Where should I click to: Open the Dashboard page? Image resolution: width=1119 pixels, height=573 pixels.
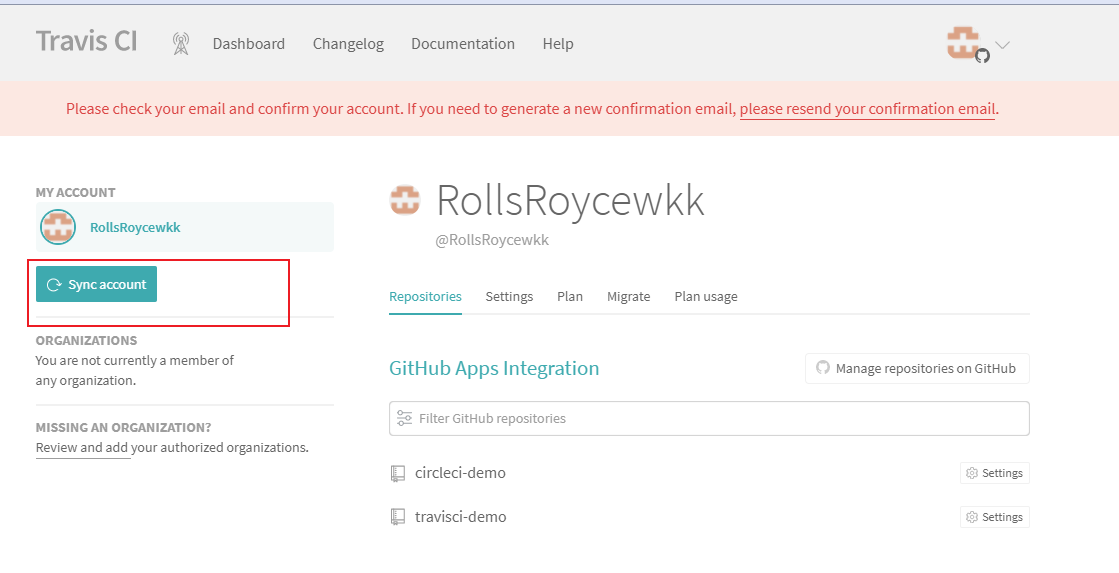coord(248,44)
